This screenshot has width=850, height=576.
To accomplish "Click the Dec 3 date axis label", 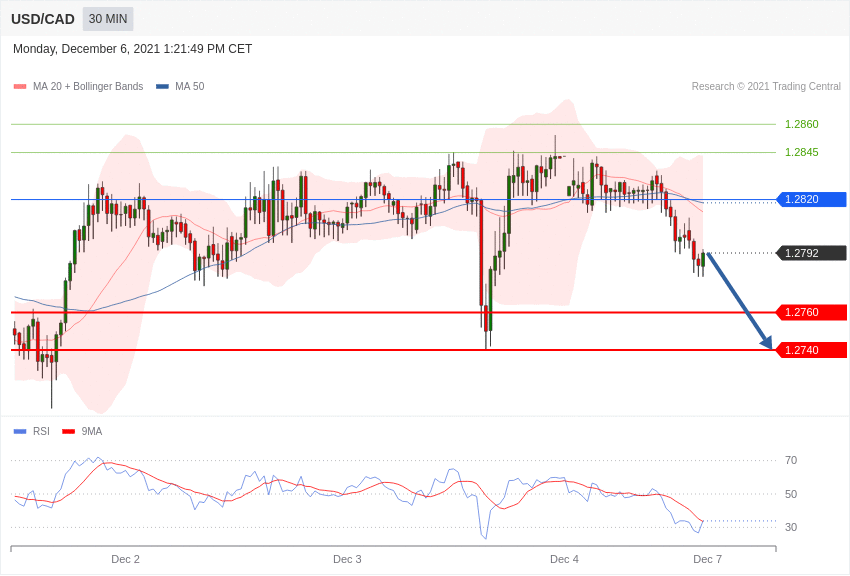I will point(347,559).
